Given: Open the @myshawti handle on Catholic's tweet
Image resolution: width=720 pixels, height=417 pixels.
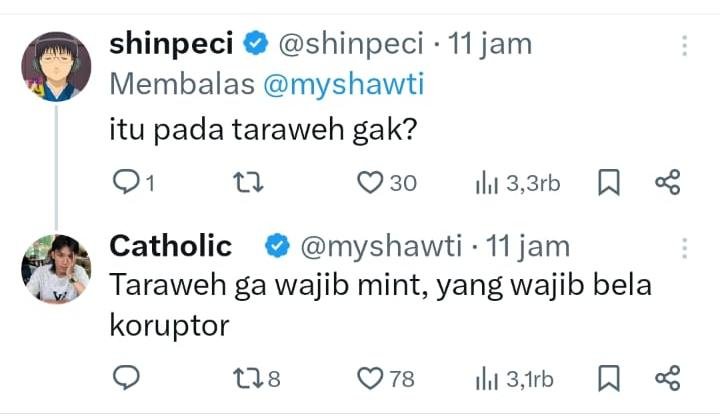Looking at the screenshot, I should tap(380, 245).
